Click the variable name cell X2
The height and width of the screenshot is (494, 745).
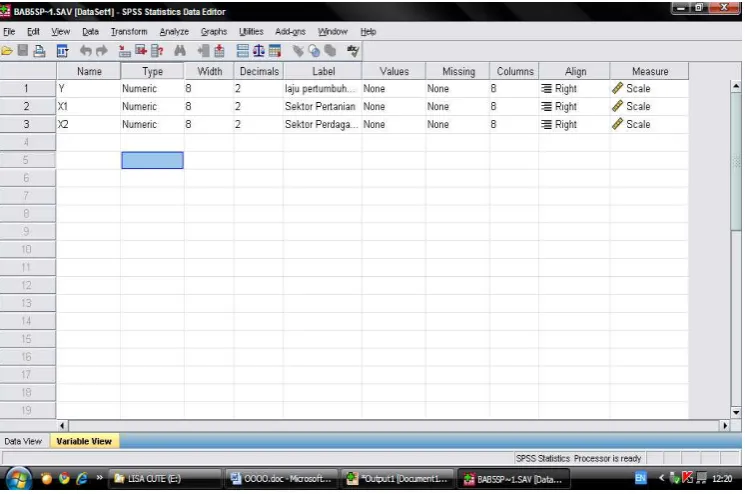tap(88, 124)
